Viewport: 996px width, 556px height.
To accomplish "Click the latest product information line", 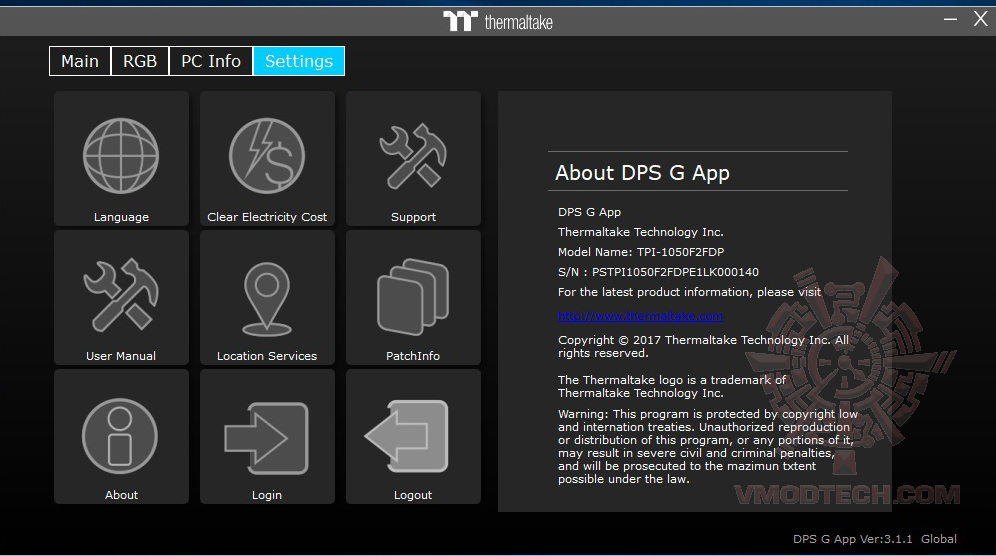I will 689,292.
